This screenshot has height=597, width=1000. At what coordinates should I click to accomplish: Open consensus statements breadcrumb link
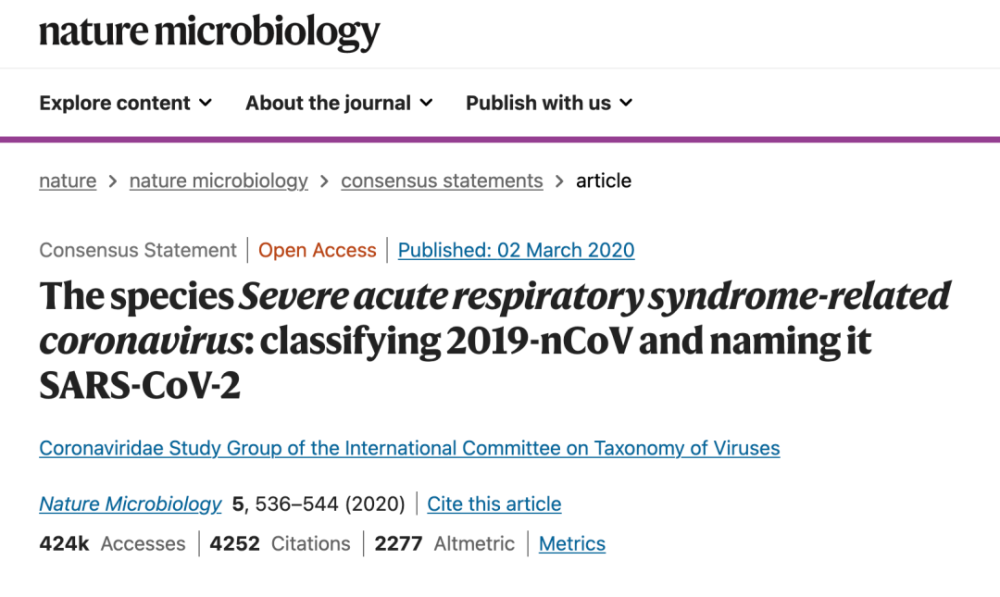(442, 181)
